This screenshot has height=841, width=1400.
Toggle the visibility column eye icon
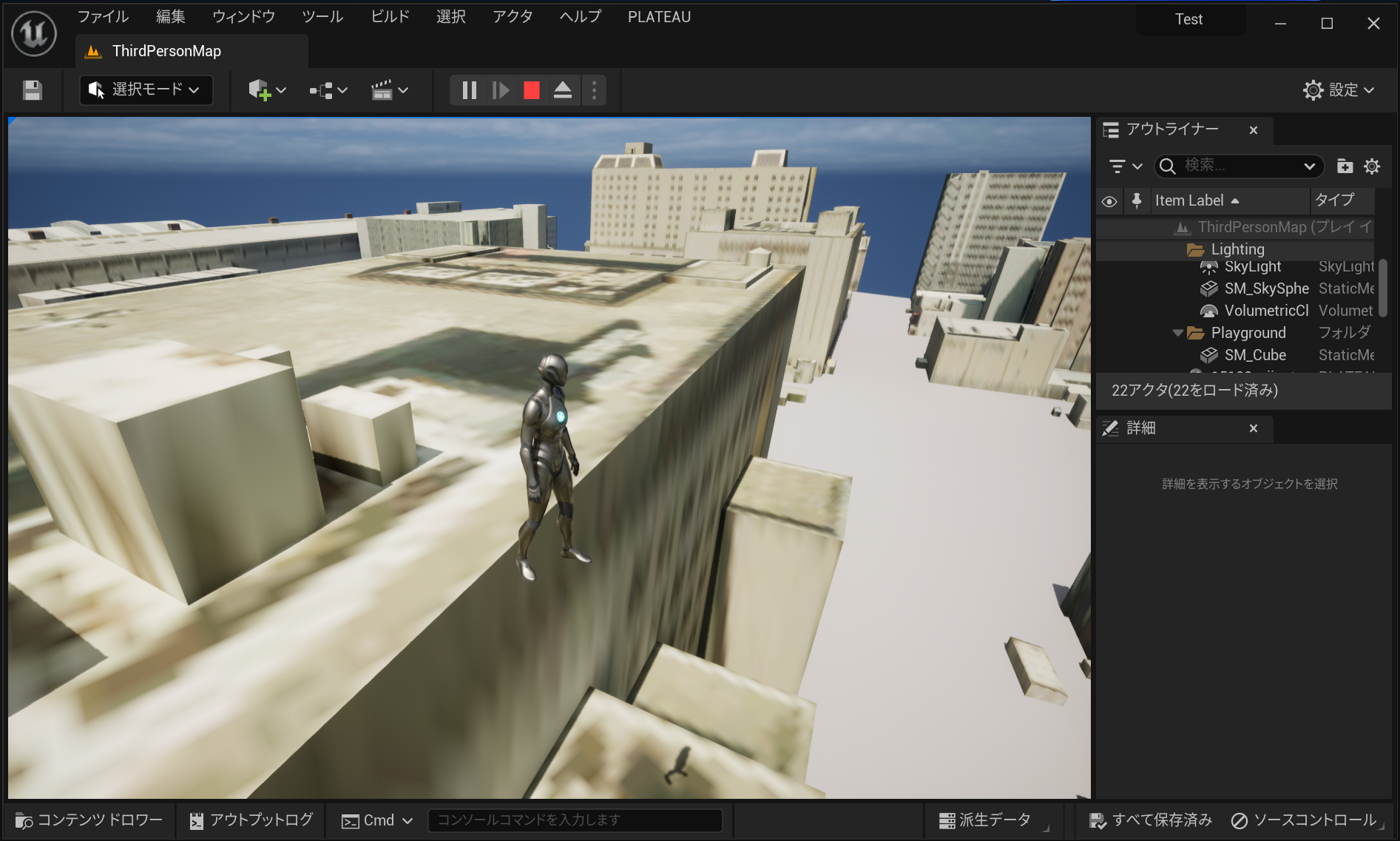pyautogui.click(x=1109, y=200)
